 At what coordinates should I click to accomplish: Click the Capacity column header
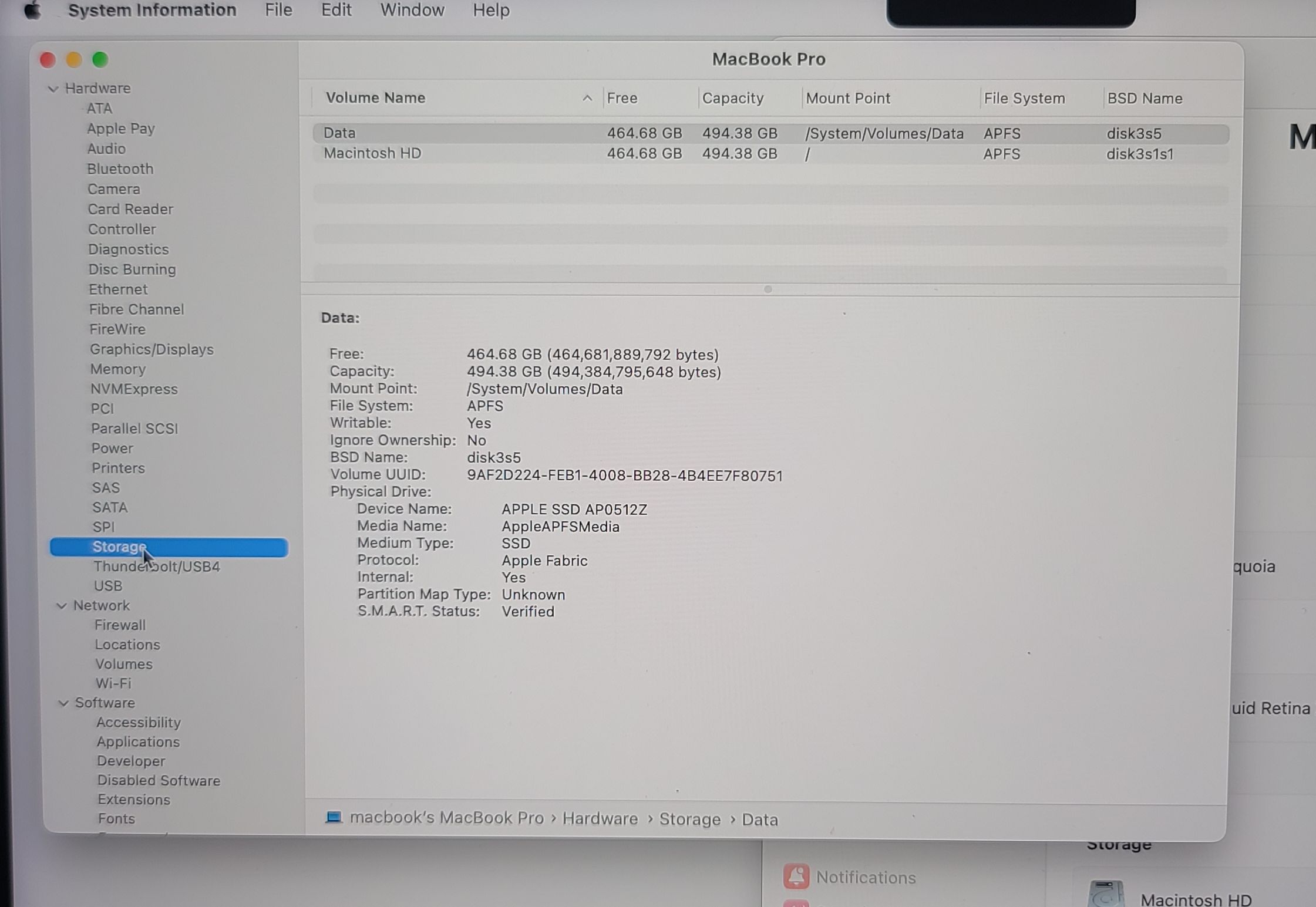pyautogui.click(x=732, y=98)
